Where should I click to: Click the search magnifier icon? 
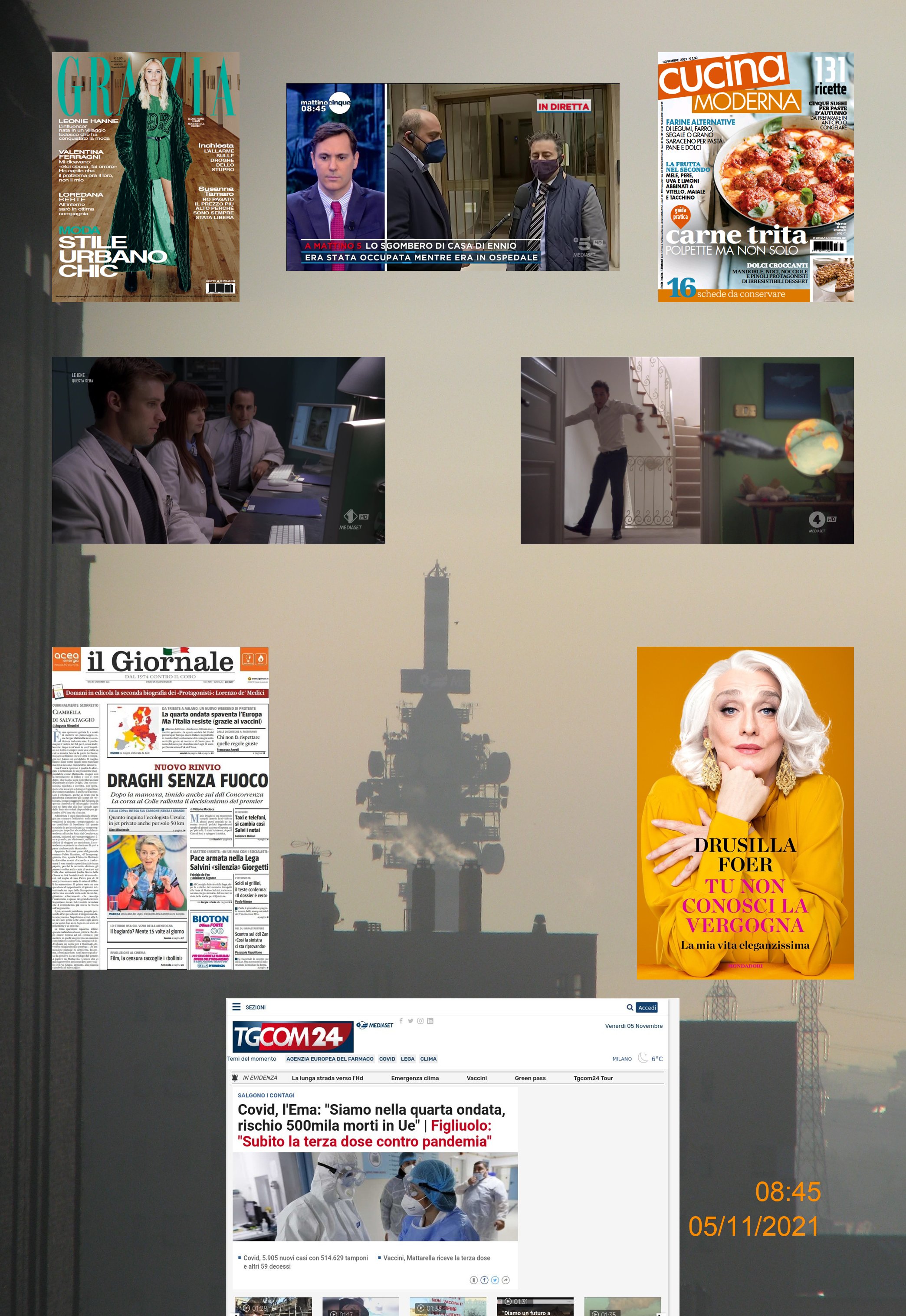tap(630, 1007)
